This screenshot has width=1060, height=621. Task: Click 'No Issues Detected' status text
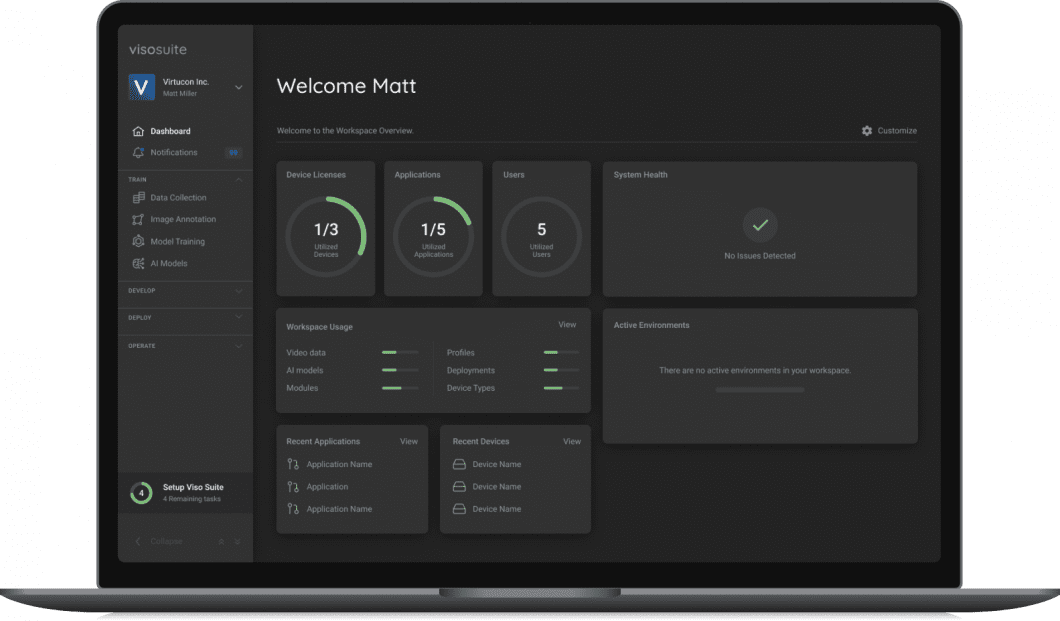(x=760, y=256)
